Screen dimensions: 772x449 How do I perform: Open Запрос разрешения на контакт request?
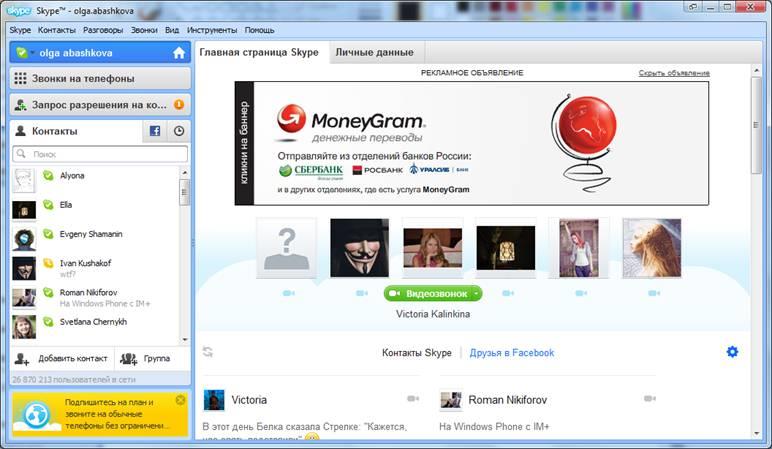[x=100, y=104]
